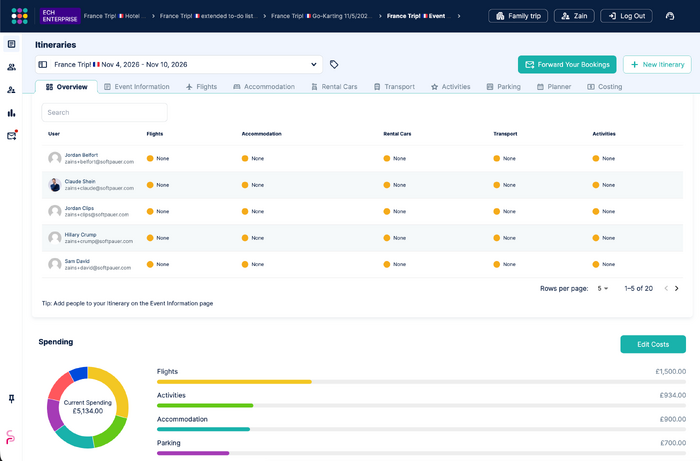This screenshot has width=700, height=461.
Task: Click Jordan Belfort's name
Action: 81,155
